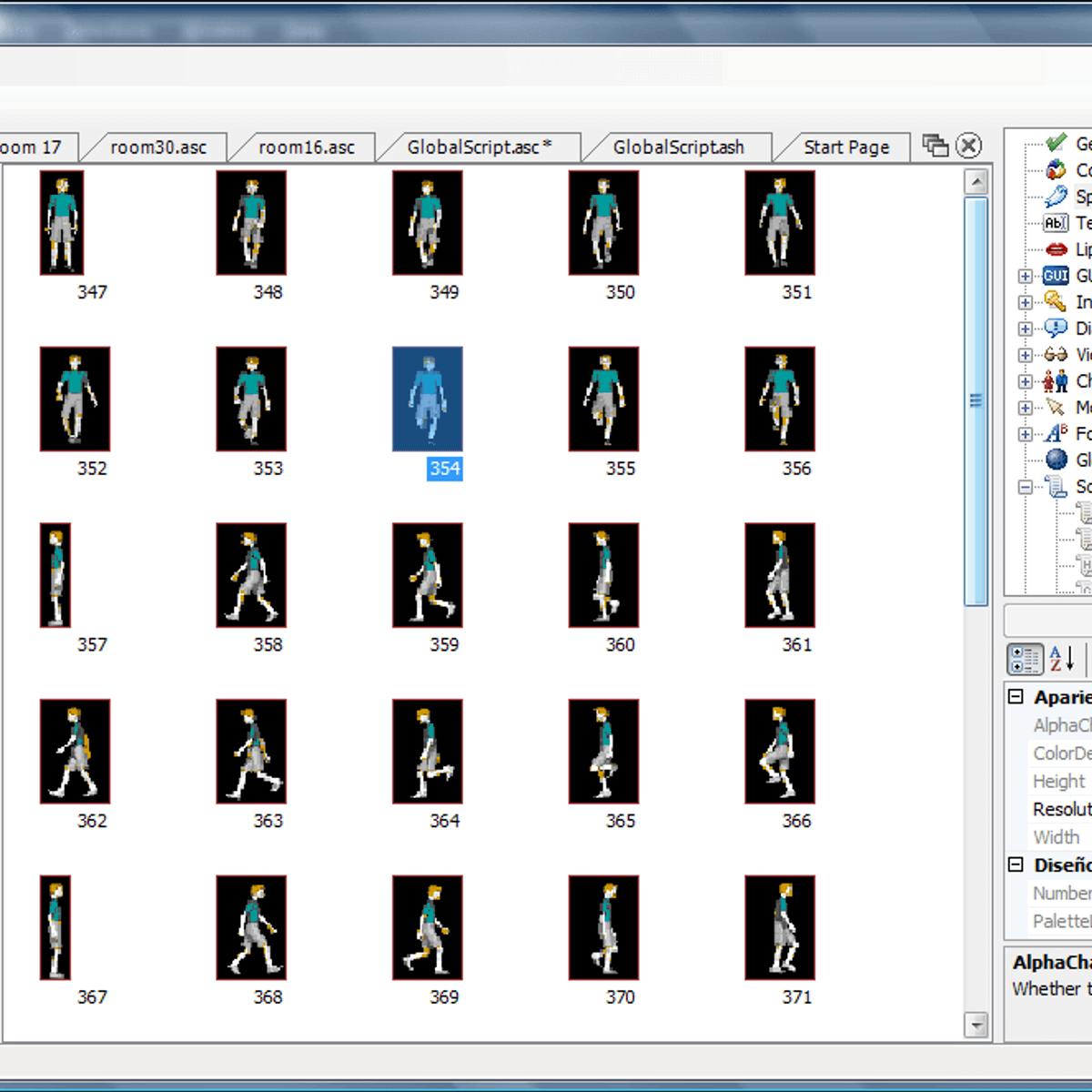This screenshot has height=1092, width=1092.
Task: Select sprite thumbnail 362
Action: [75, 752]
